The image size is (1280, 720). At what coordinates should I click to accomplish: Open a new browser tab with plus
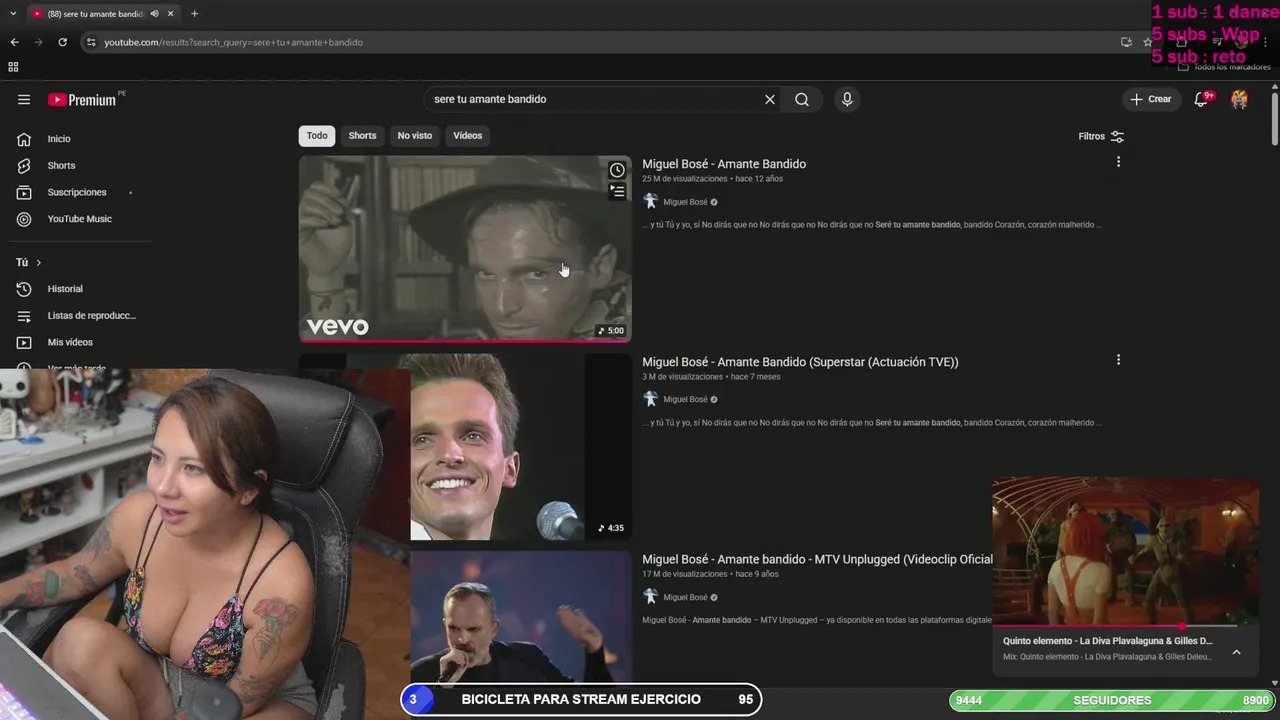click(194, 14)
